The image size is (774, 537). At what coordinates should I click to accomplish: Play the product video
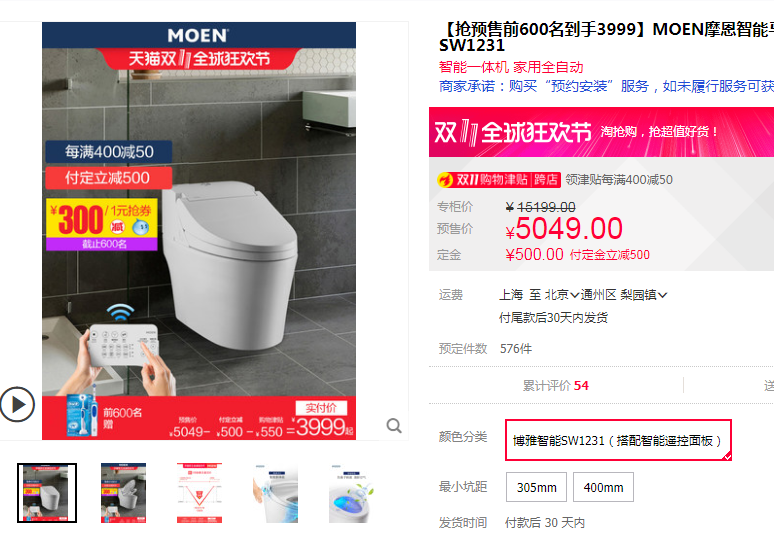(17, 405)
